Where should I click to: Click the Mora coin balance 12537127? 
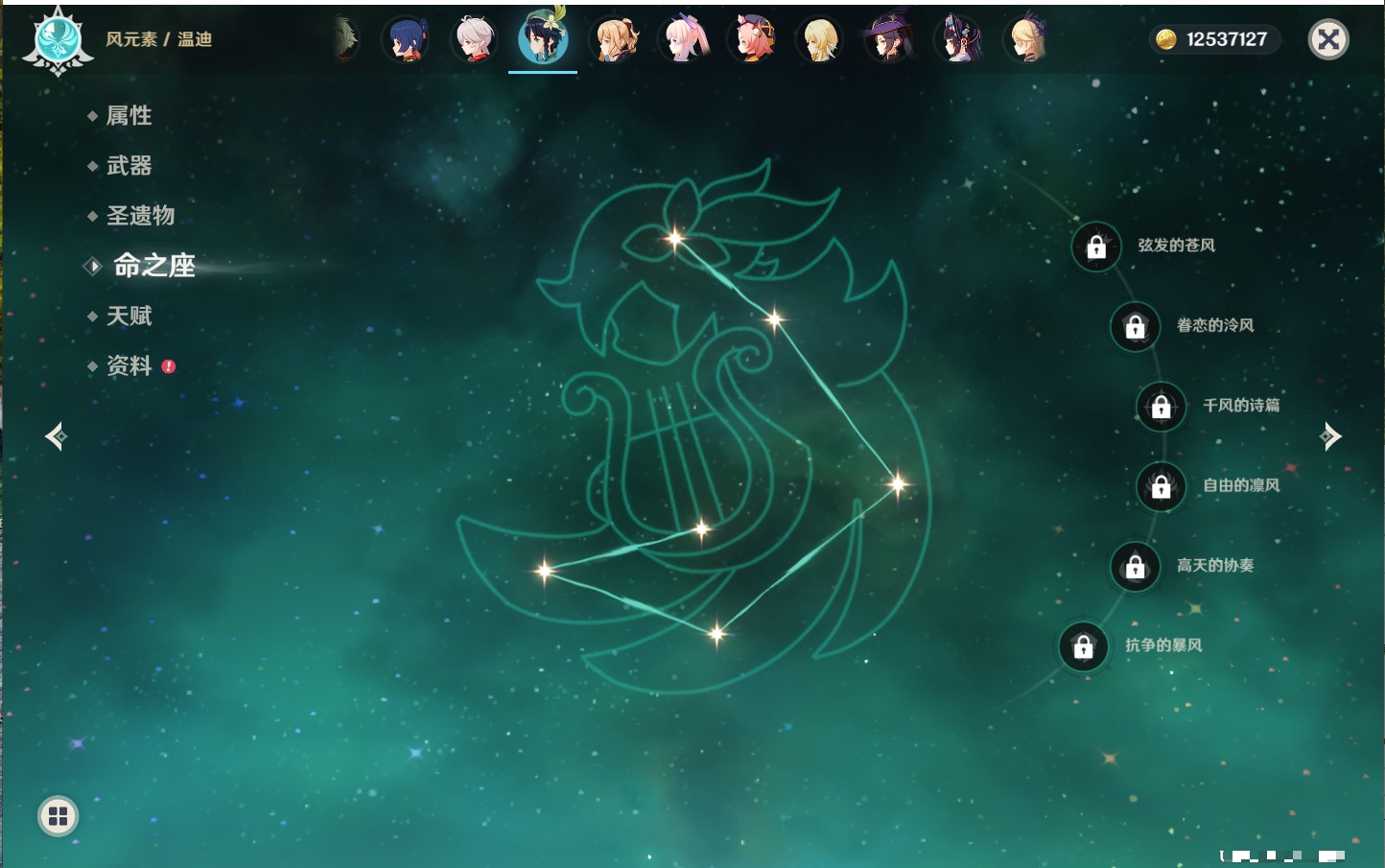click(1214, 39)
